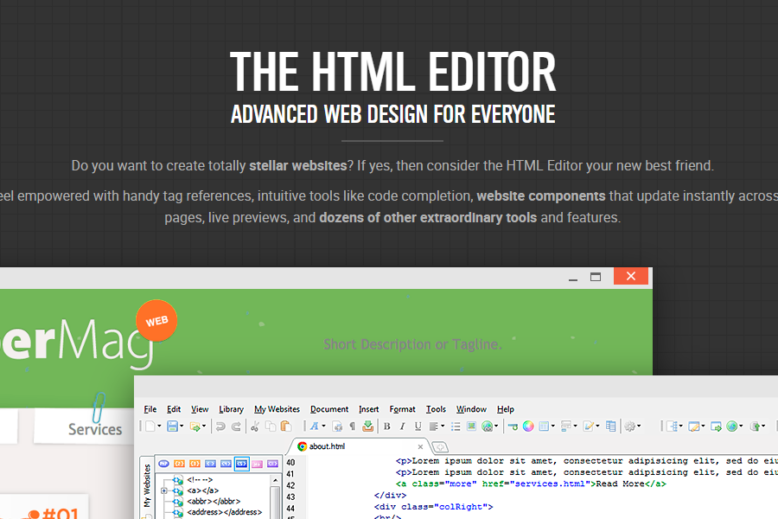Click the purple tag icon in tag panel

click(x=272, y=463)
